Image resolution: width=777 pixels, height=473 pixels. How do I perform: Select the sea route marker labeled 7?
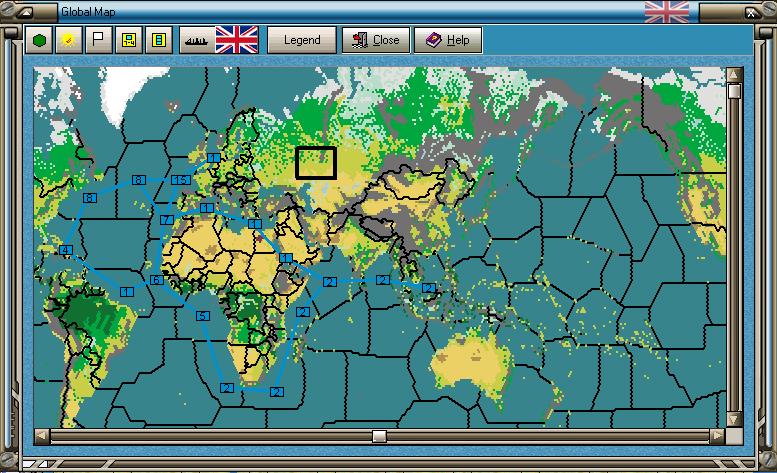pos(167,219)
